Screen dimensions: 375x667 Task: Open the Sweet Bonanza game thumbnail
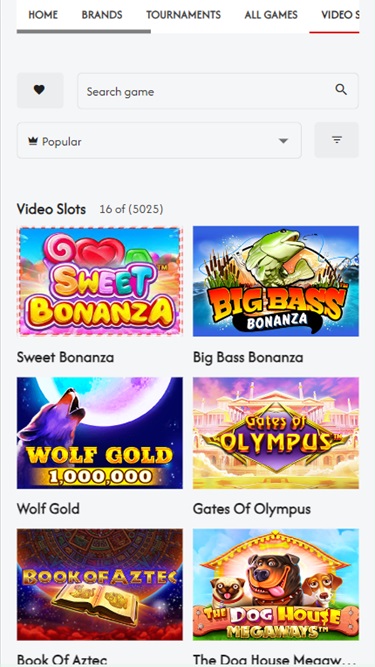pyautogui.click(x=100, y=281)
